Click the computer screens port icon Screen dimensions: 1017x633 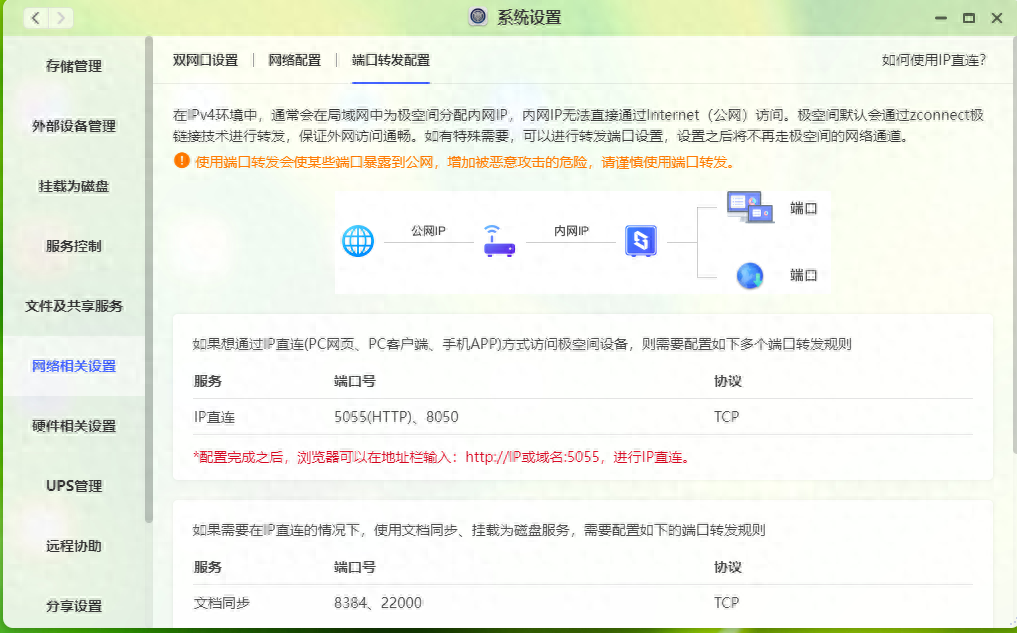click(750, 208)
